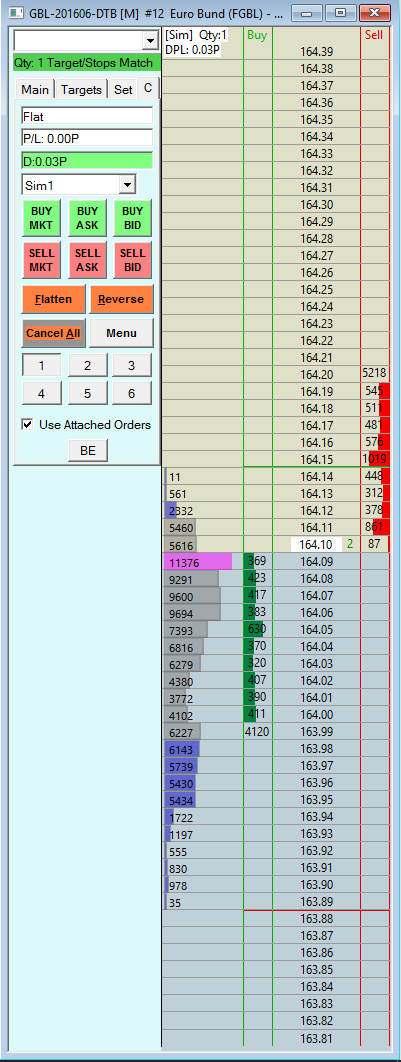The image size is (401, 1062).
Task: Click the Sell column header
Action: click(x=375, y=35)
